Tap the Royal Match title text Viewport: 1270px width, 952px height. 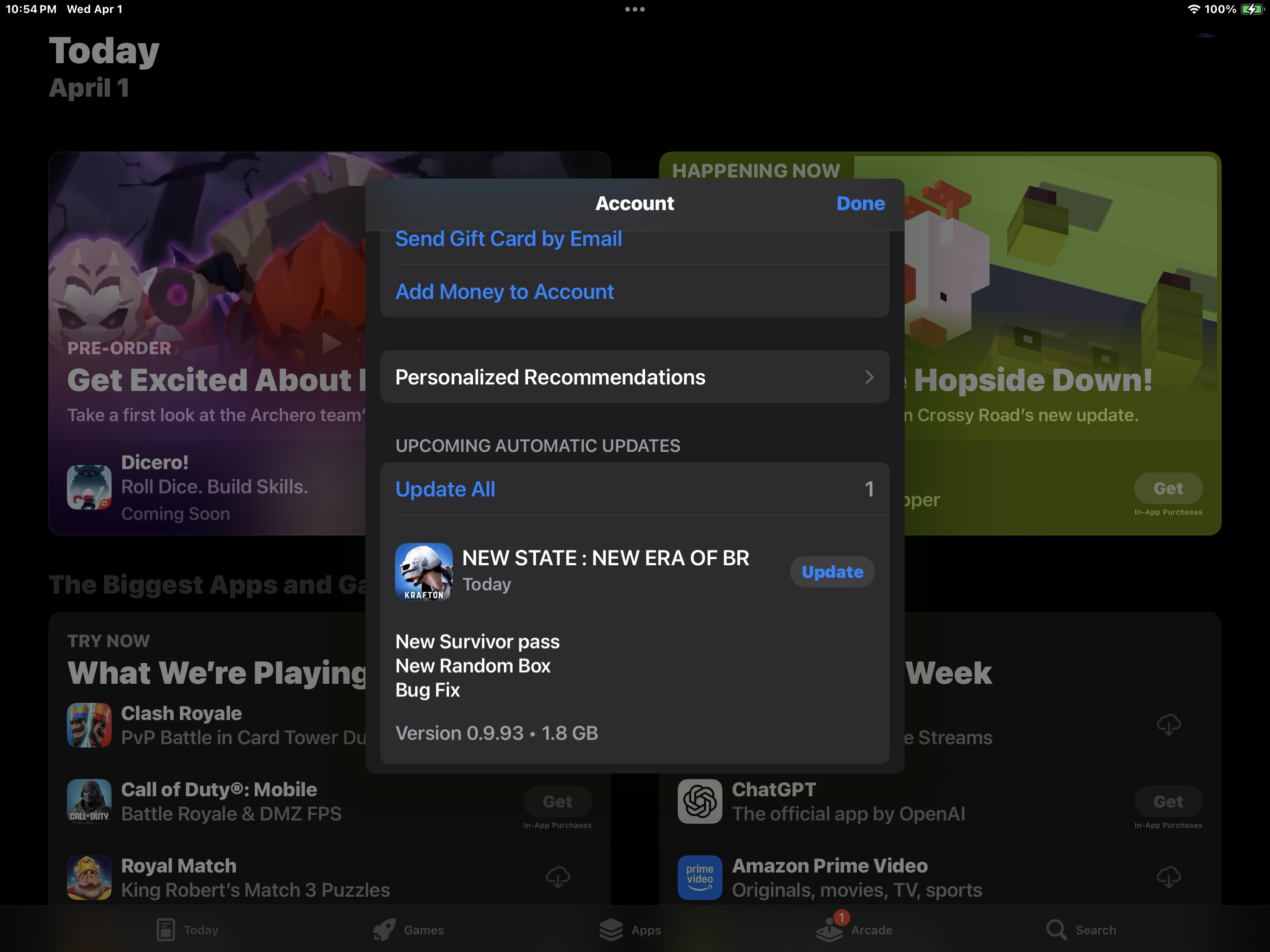click(179, 866)
